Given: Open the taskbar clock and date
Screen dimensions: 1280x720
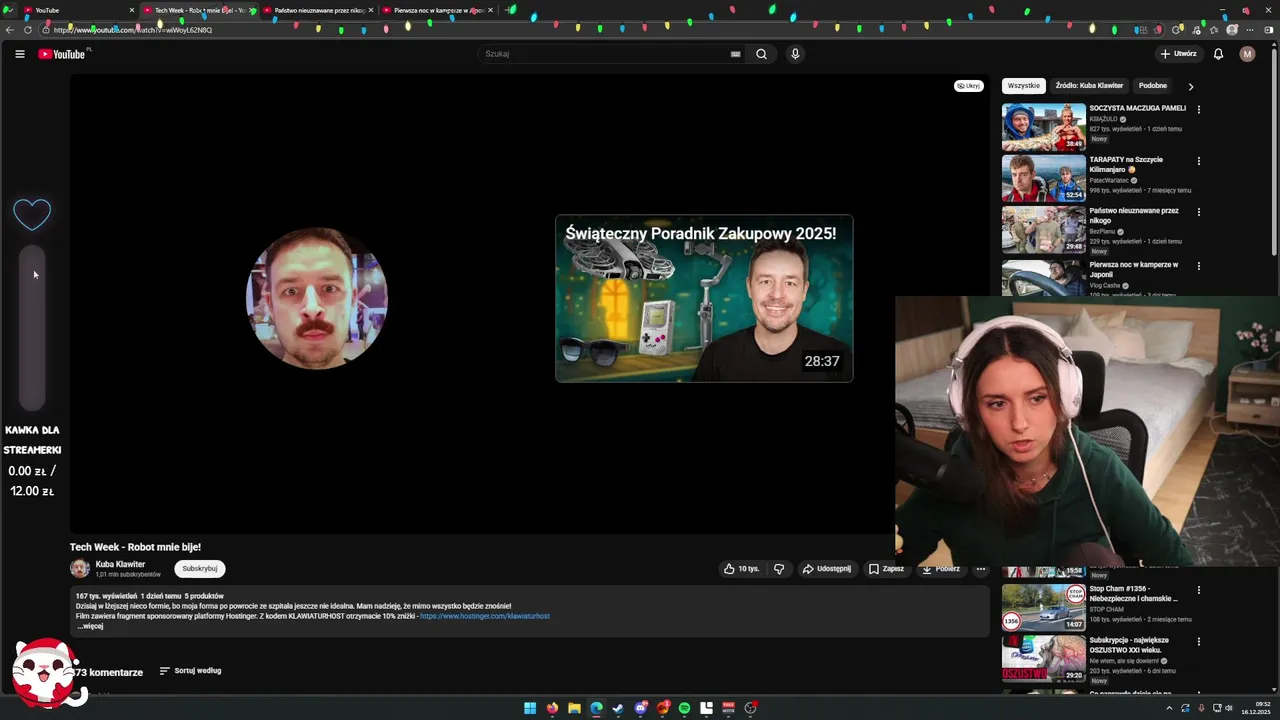Looking at the screenshot, I should 1256,708.
